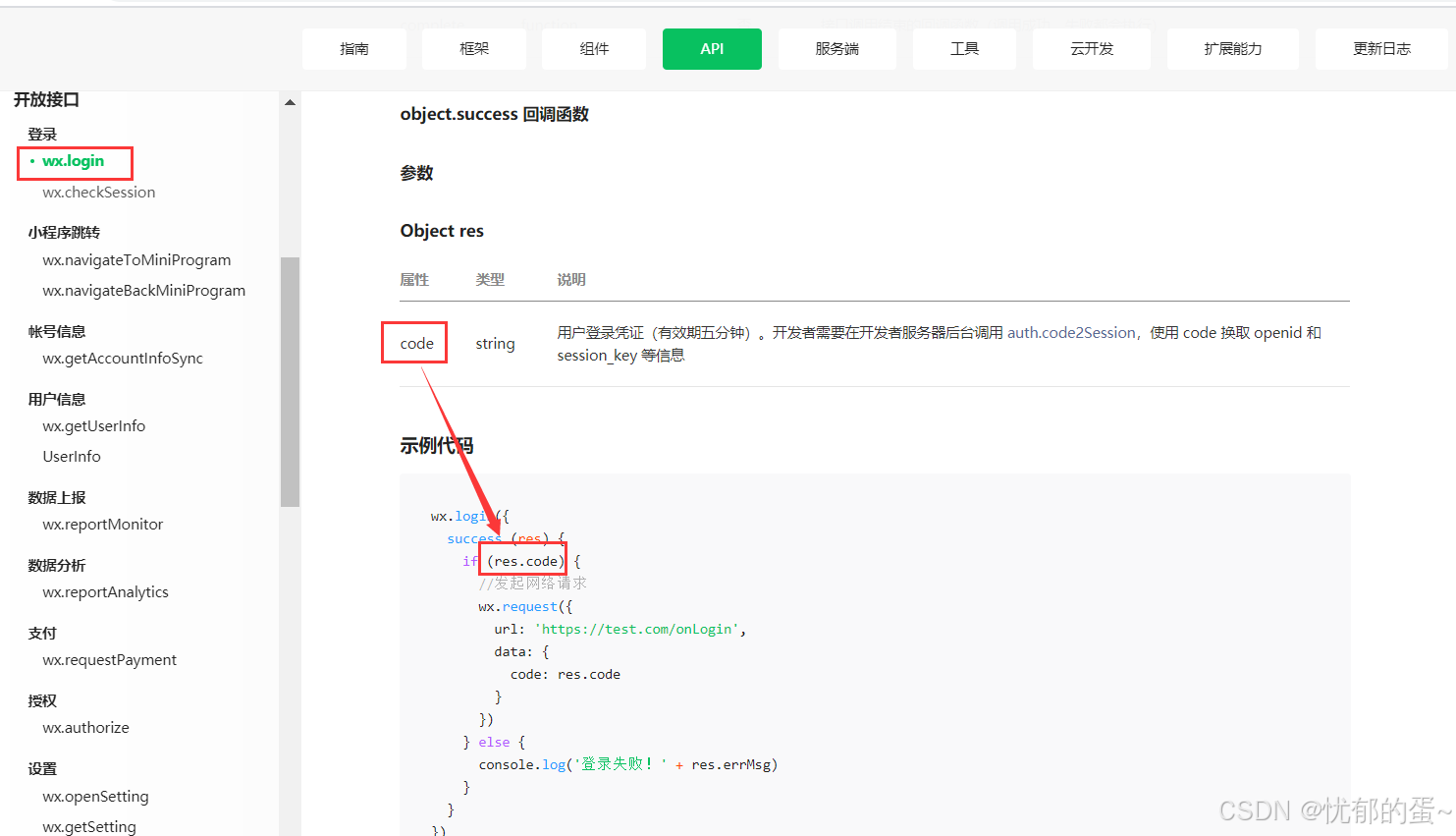Click the 属性 column header
Image resolution: width=1456 pixels, height=836 pixels.
[x=414, y=280]
